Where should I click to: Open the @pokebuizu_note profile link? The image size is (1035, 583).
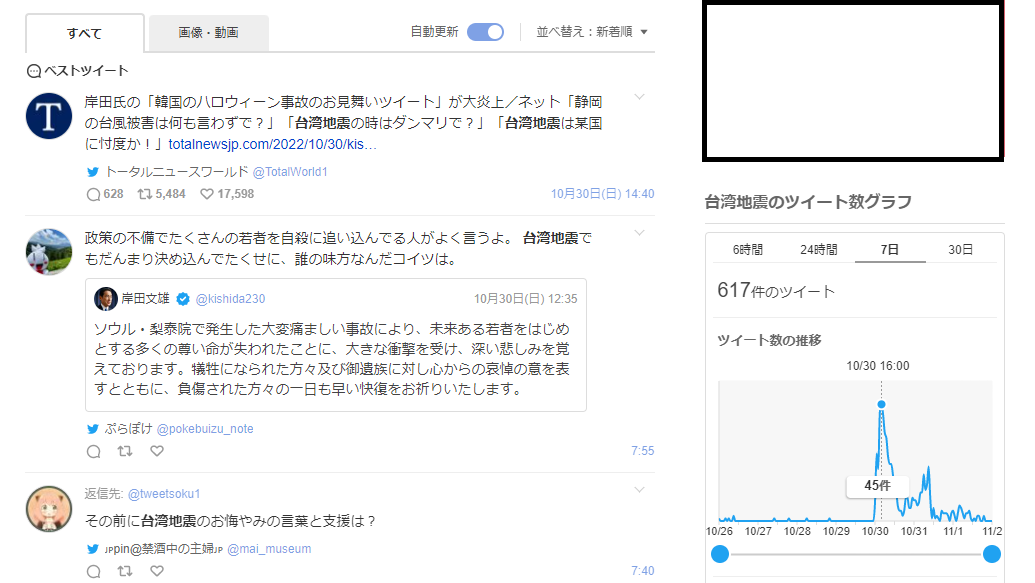[x=205, y=429]
